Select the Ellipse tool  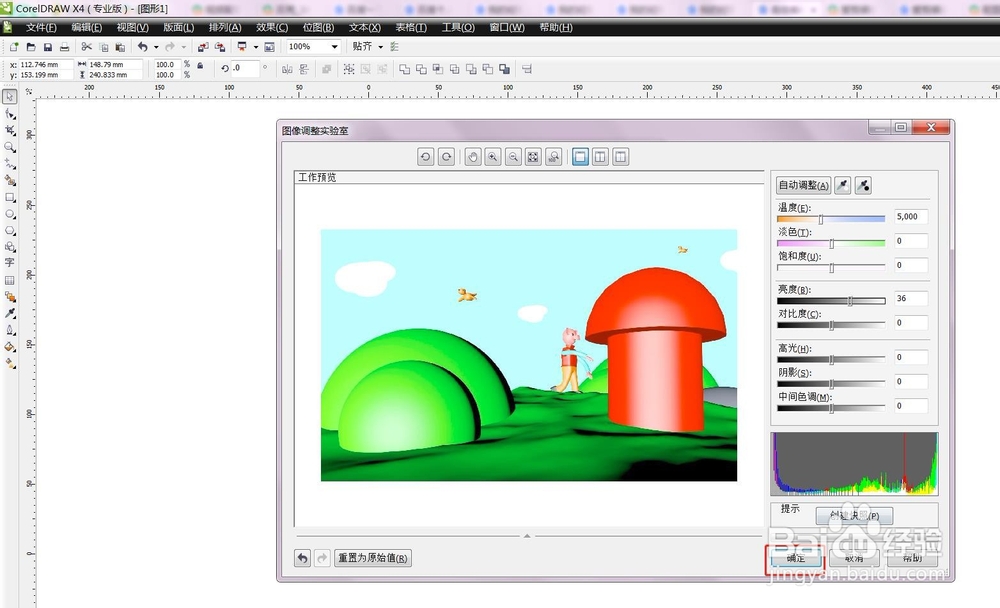10,214
